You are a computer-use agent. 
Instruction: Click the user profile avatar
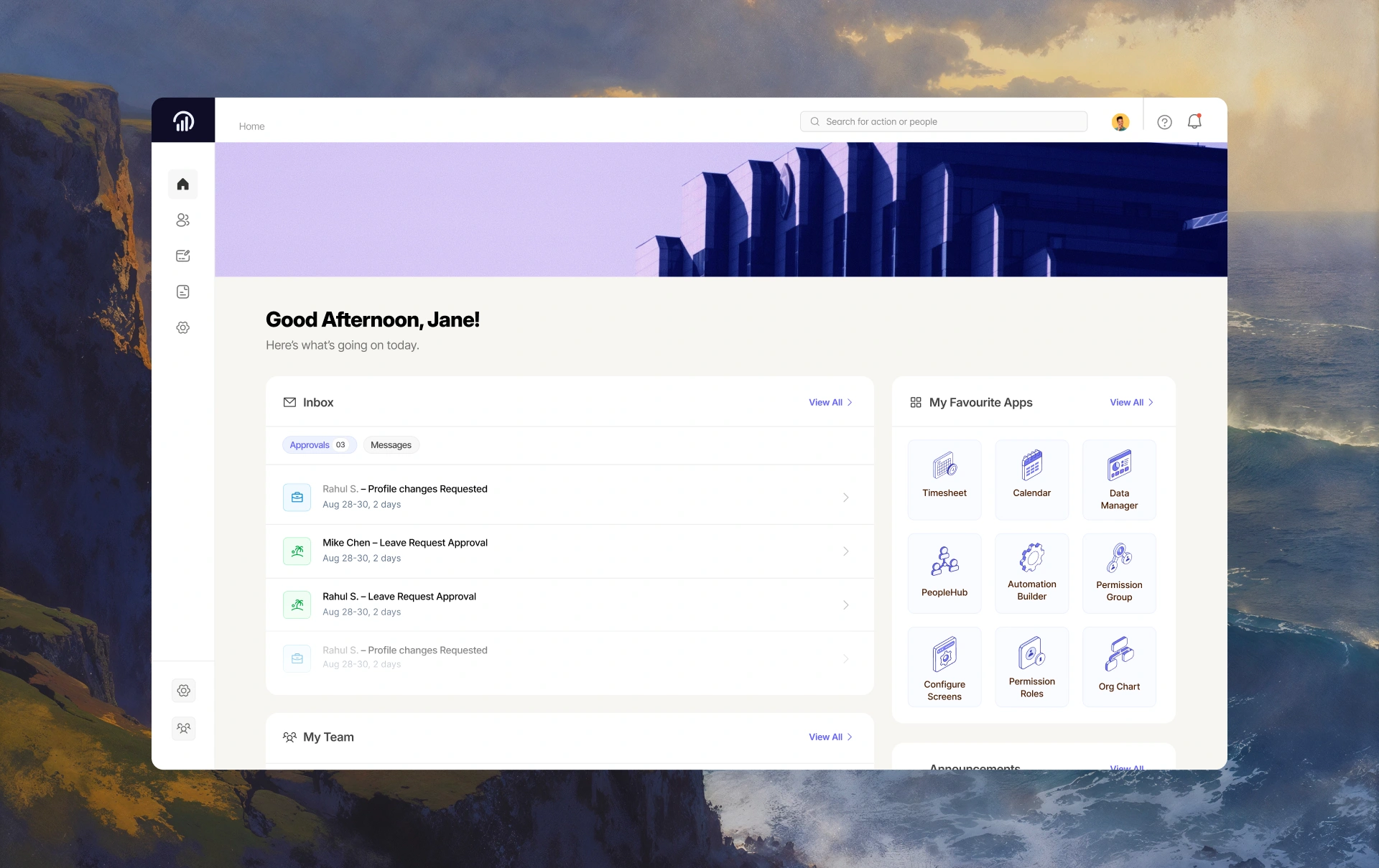1120,122
